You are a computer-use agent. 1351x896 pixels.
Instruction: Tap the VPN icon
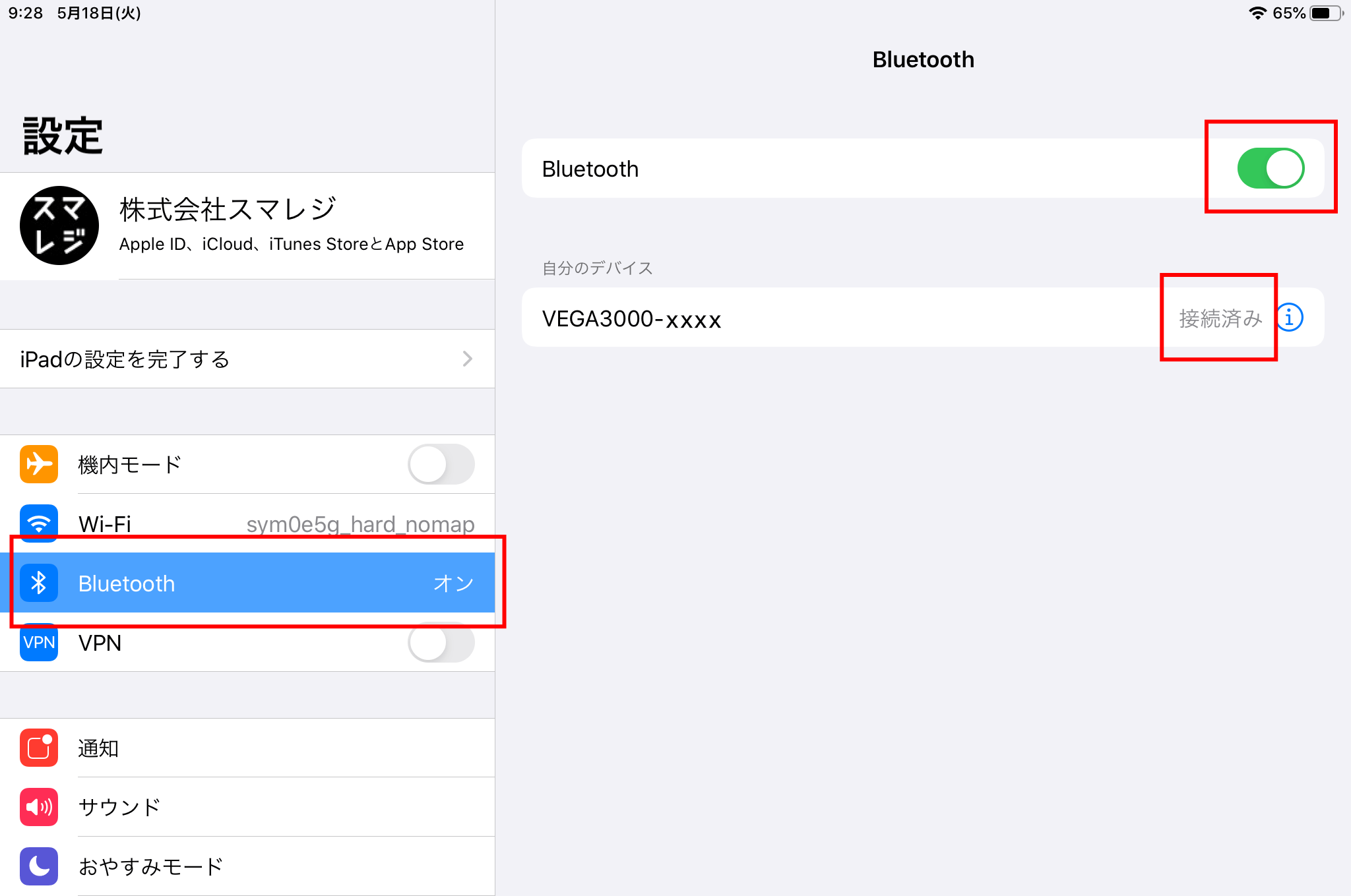click(x=39, y=642)
